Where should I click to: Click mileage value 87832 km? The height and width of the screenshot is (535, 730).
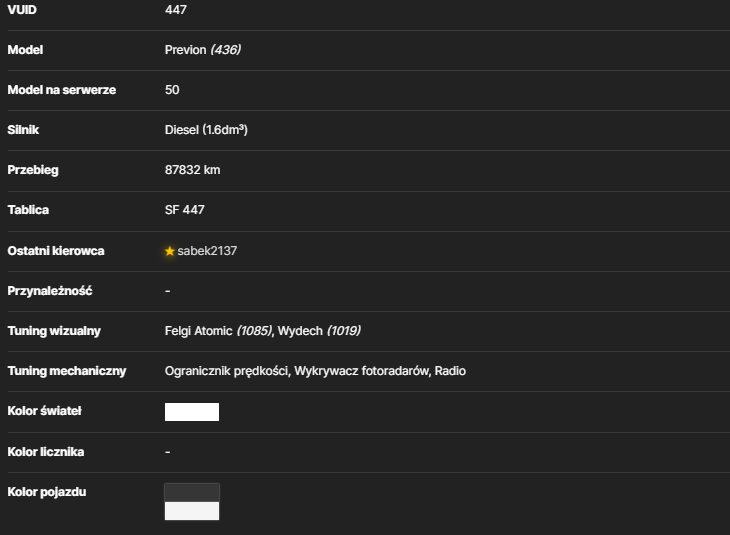coord(192,170)
